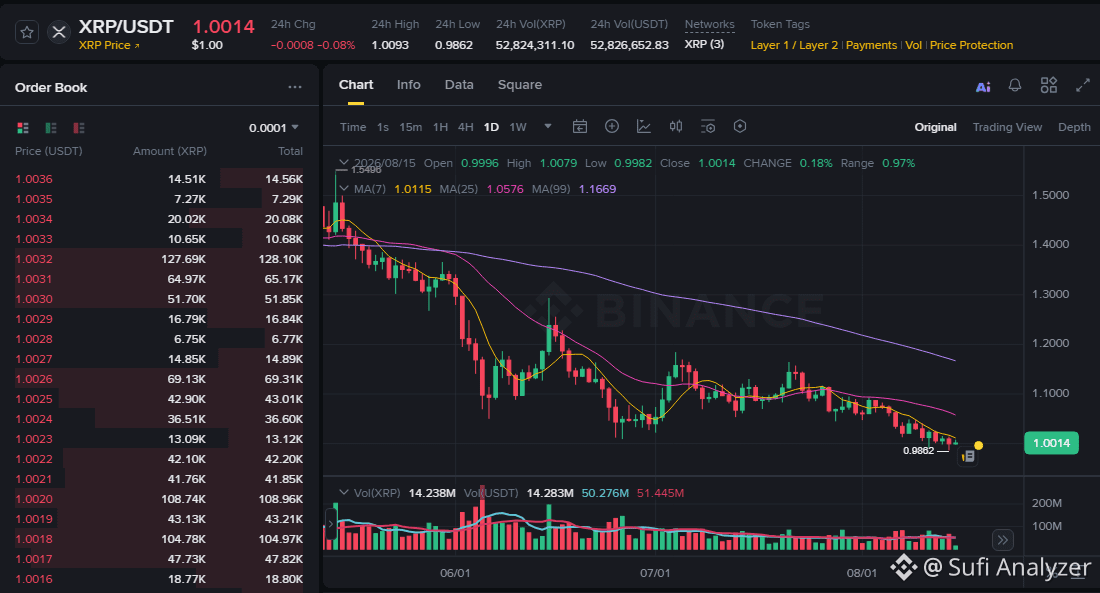
Task: Click the Price (USDT) column header
Action: click(x=48, y=151)
